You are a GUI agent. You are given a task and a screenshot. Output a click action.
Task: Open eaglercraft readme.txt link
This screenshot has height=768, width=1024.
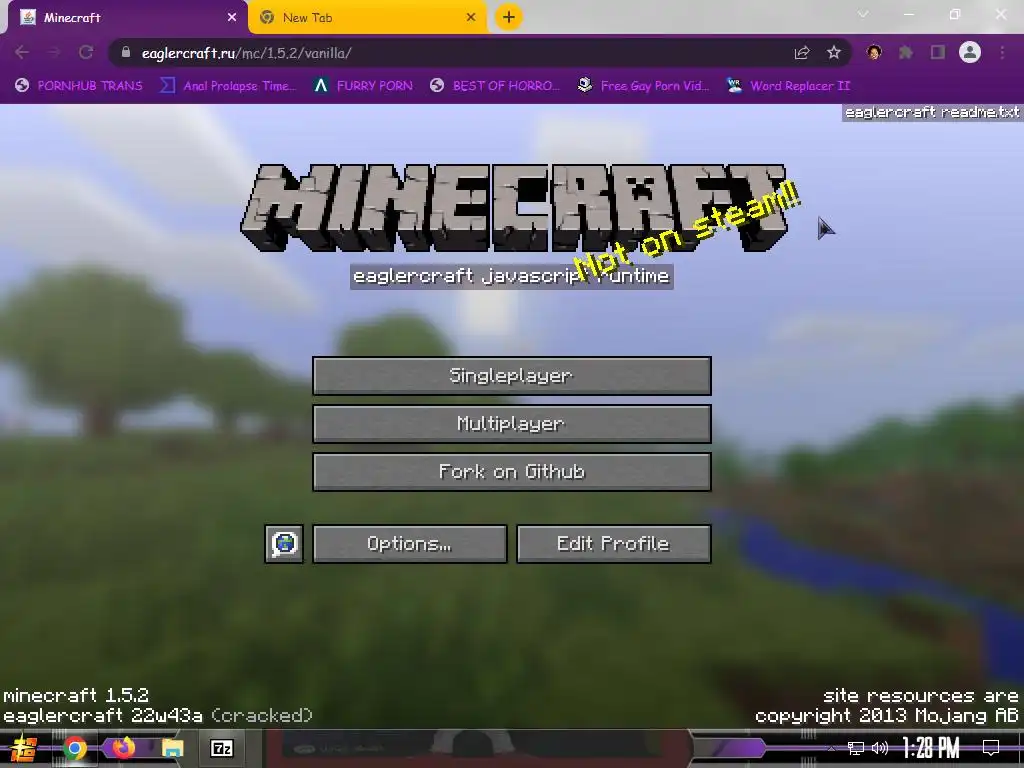pos(932,112)
